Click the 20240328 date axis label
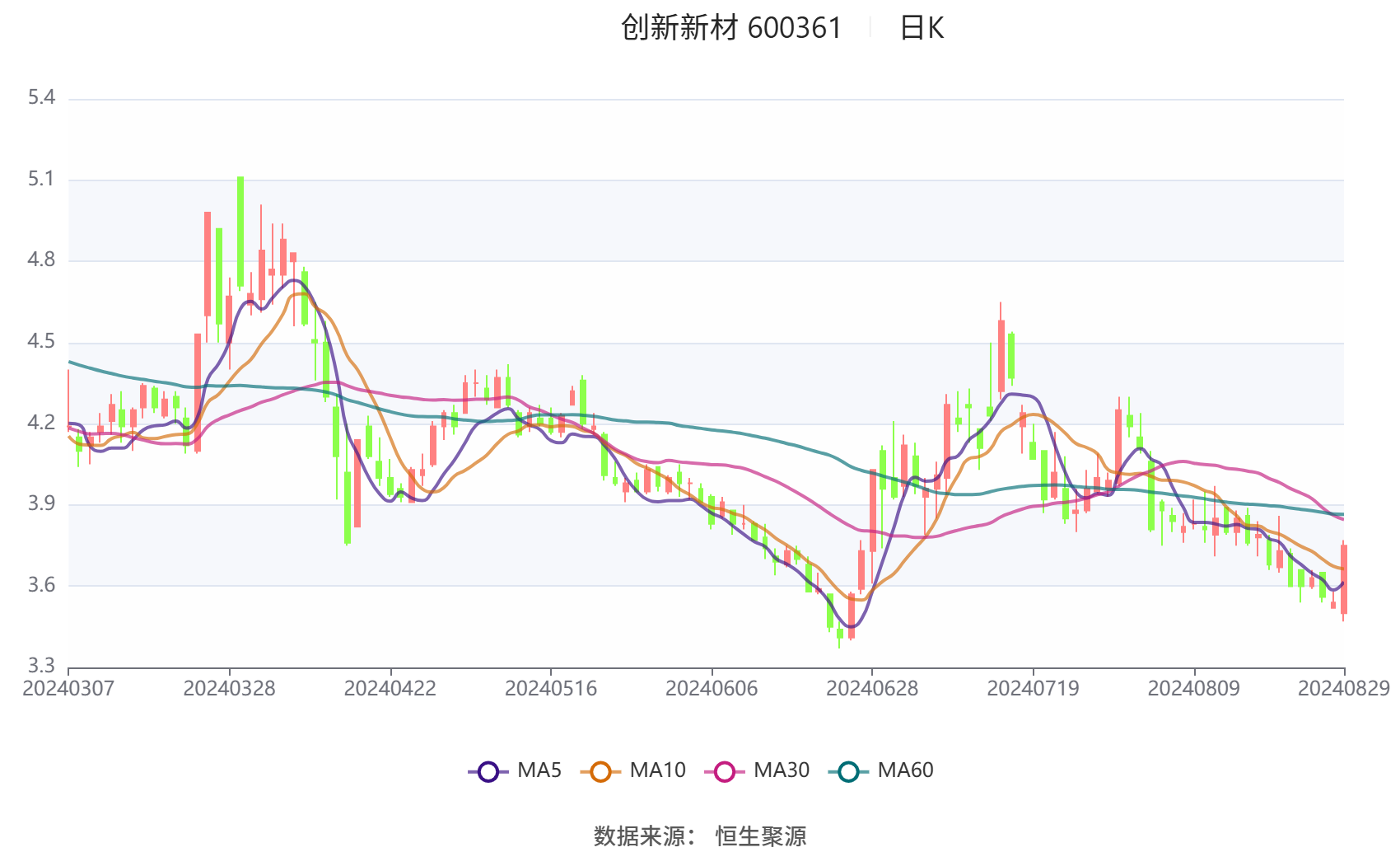The image size is (1400, 852). pos(229,688)
